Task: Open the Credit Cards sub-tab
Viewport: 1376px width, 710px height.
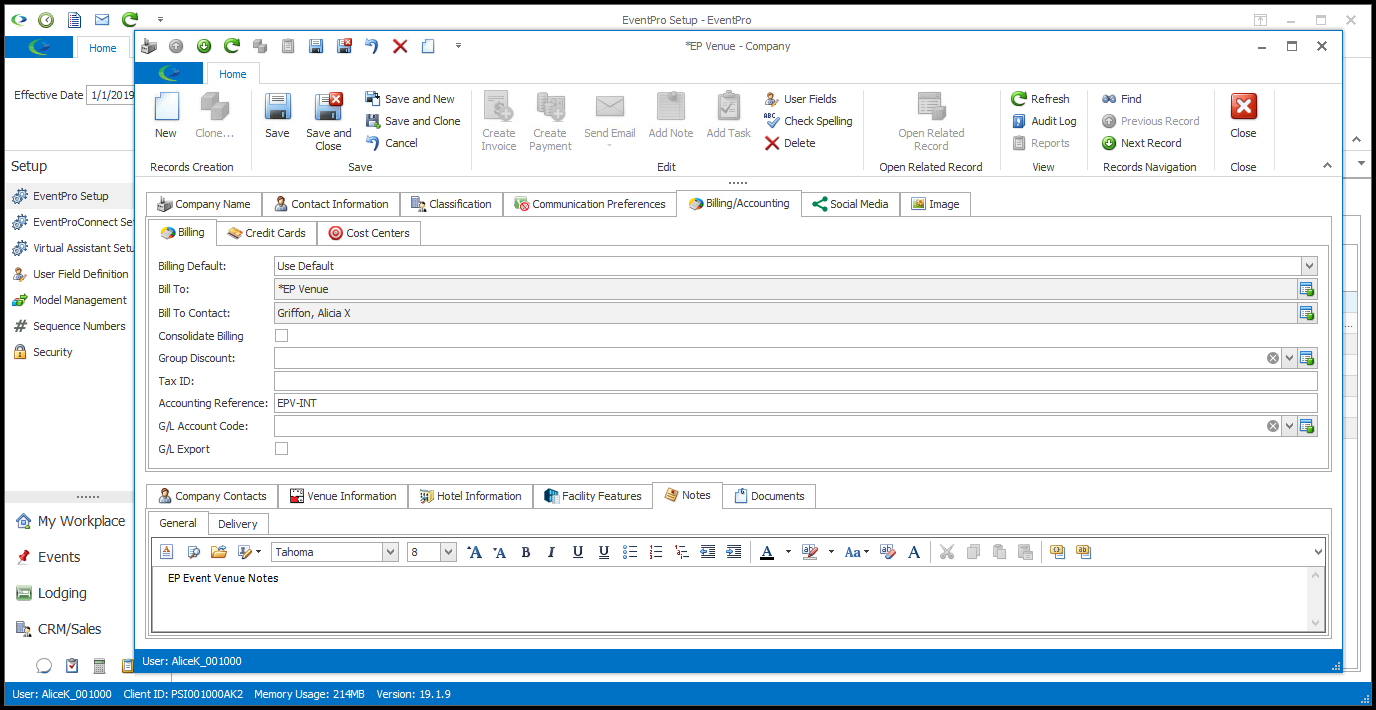Action: (266, 233)
